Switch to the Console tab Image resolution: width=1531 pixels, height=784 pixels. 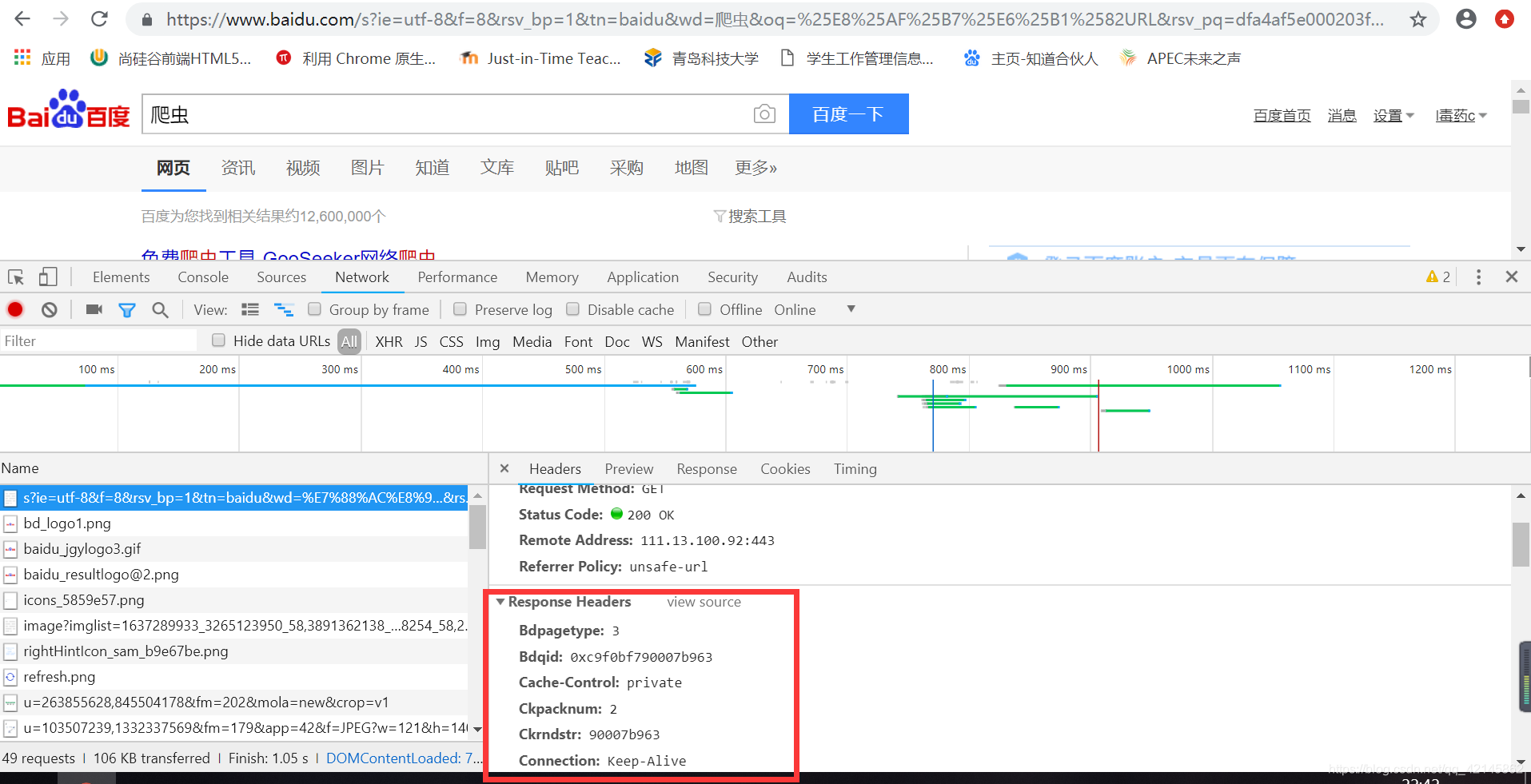click(203, 277)
